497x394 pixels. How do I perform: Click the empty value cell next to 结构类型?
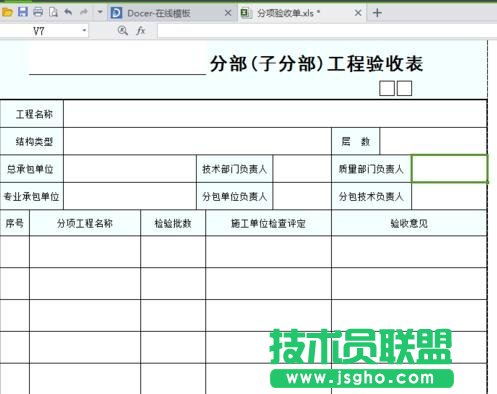197,141
